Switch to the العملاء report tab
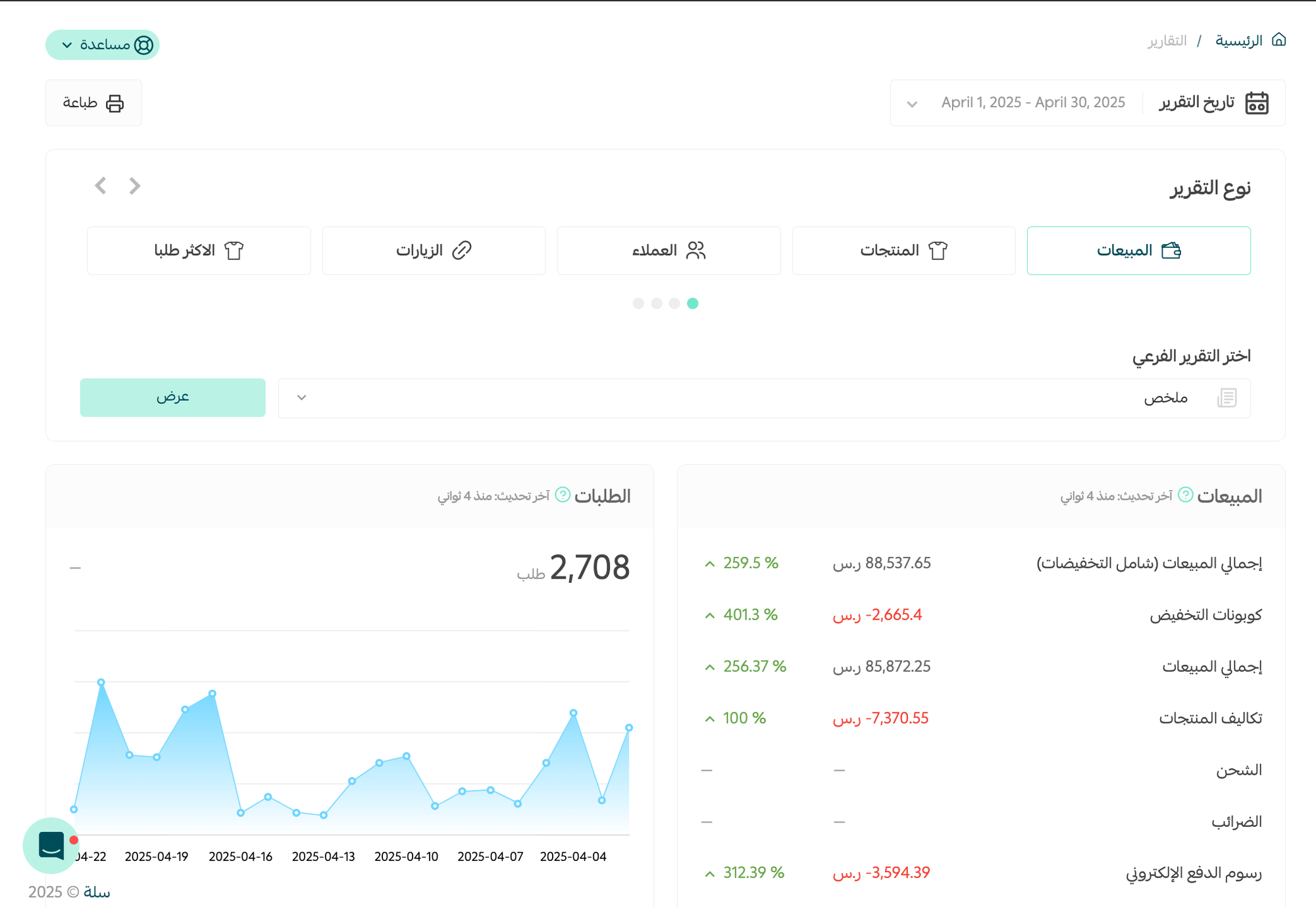This screenshot has height=907, width=1316. point(669,251)
